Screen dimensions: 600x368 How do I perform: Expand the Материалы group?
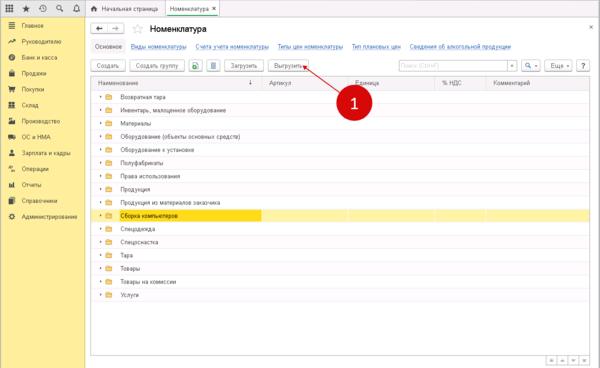coord(101,123)
